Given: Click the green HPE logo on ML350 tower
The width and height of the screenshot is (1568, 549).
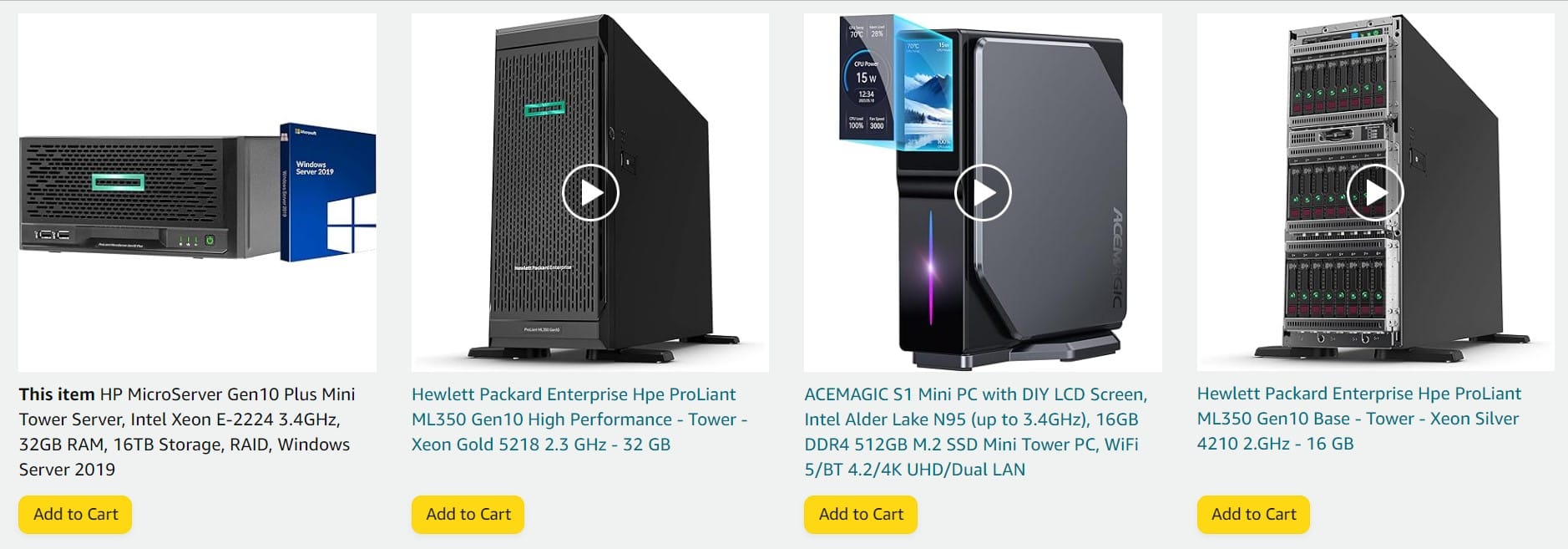Looking at the screenshot, I should pos(544,109).
